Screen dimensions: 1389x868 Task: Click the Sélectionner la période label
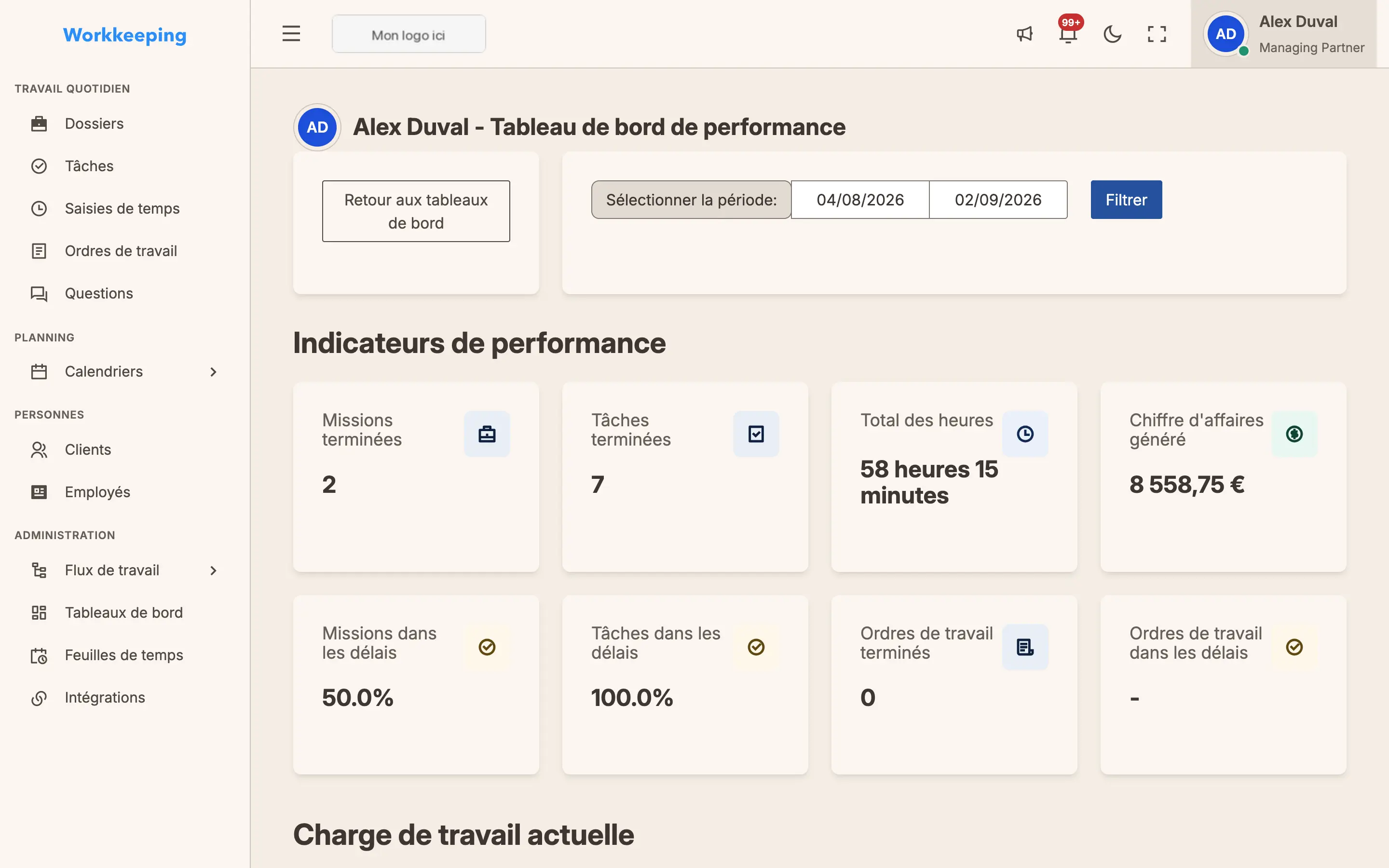(x=691, y=200)
